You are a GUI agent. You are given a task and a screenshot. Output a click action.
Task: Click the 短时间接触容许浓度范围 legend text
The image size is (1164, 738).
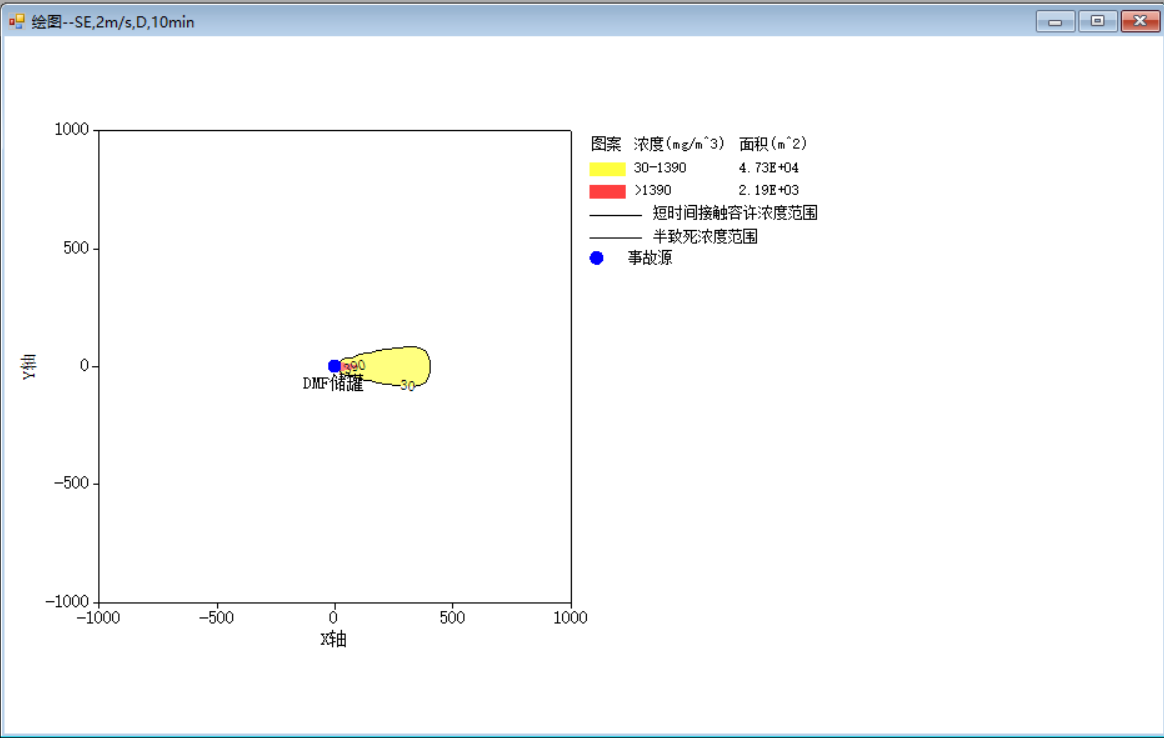point(735,213)
